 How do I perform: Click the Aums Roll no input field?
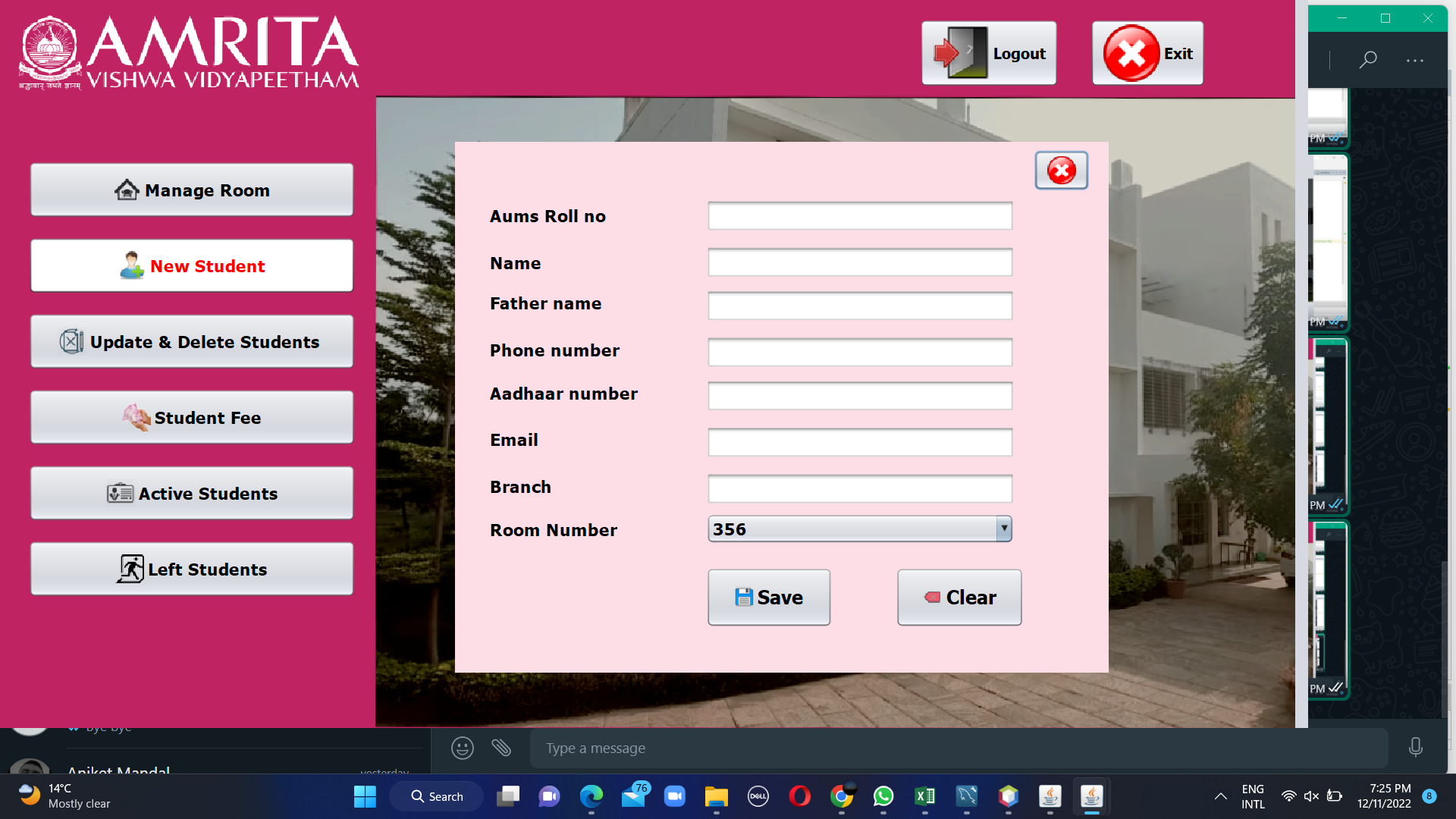[x=859, y=216]
